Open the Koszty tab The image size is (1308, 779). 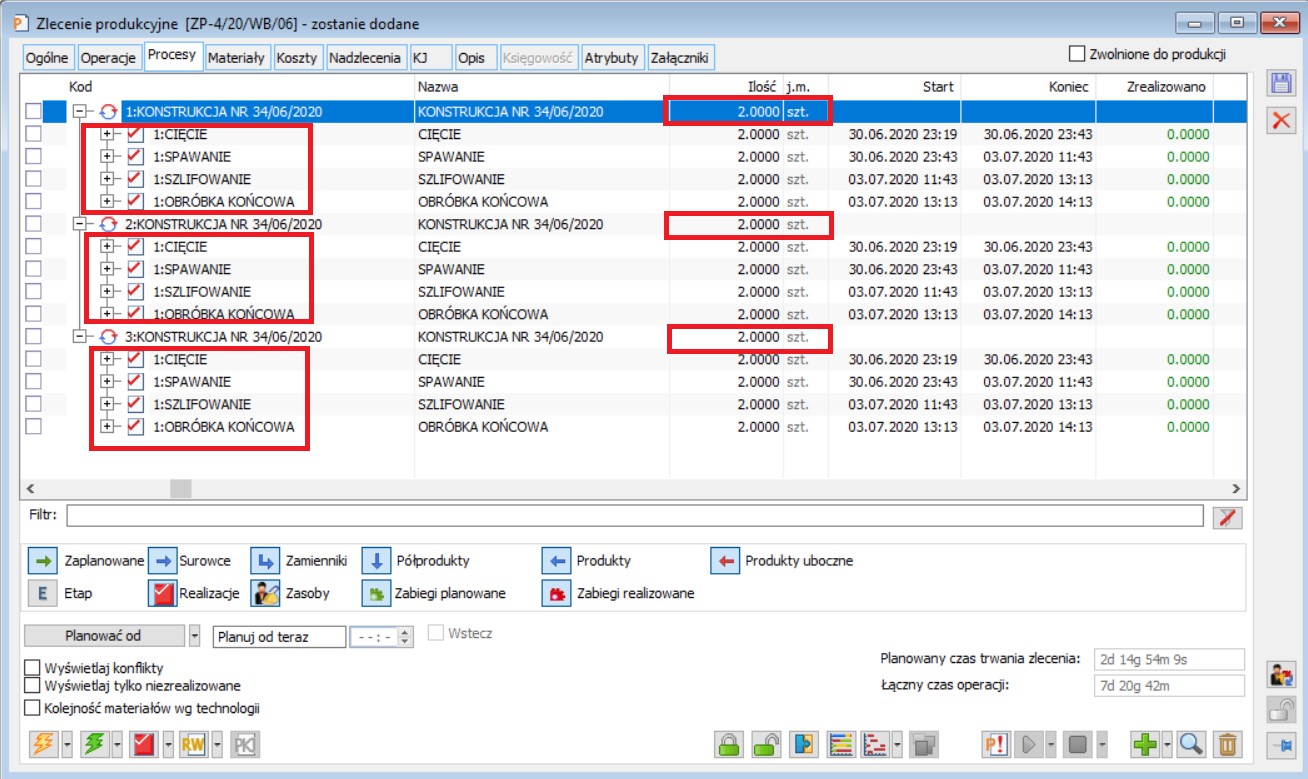coord(298,58)
